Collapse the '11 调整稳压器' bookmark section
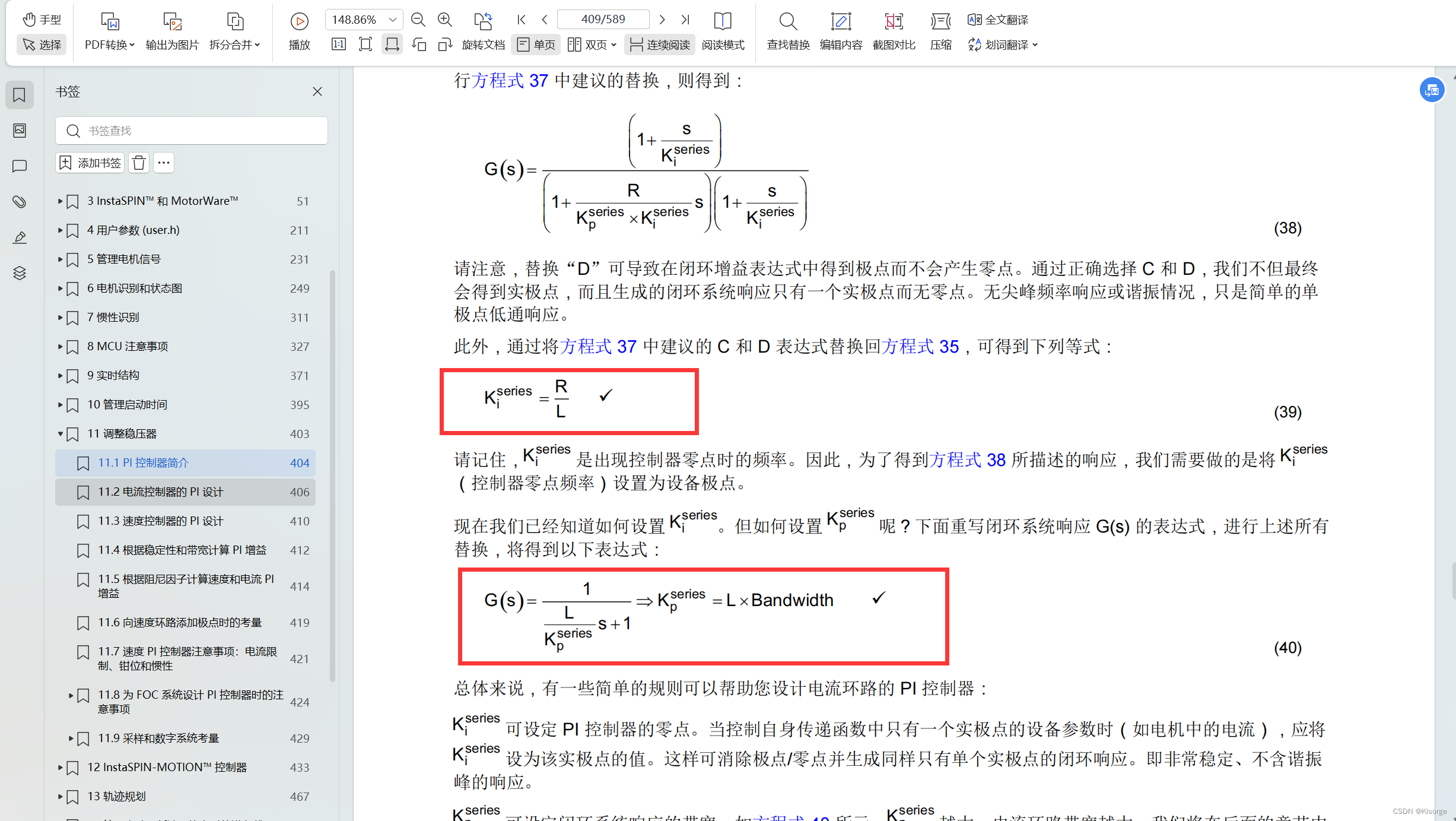 click(60, 433)
